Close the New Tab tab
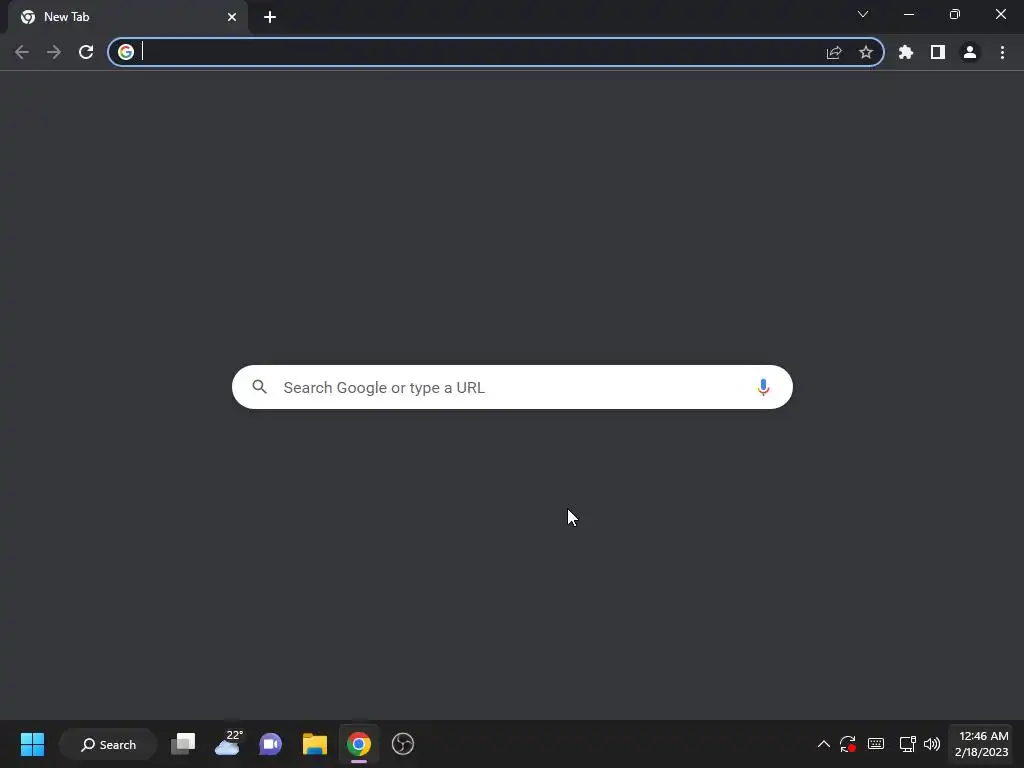 (x=232, y=17)
